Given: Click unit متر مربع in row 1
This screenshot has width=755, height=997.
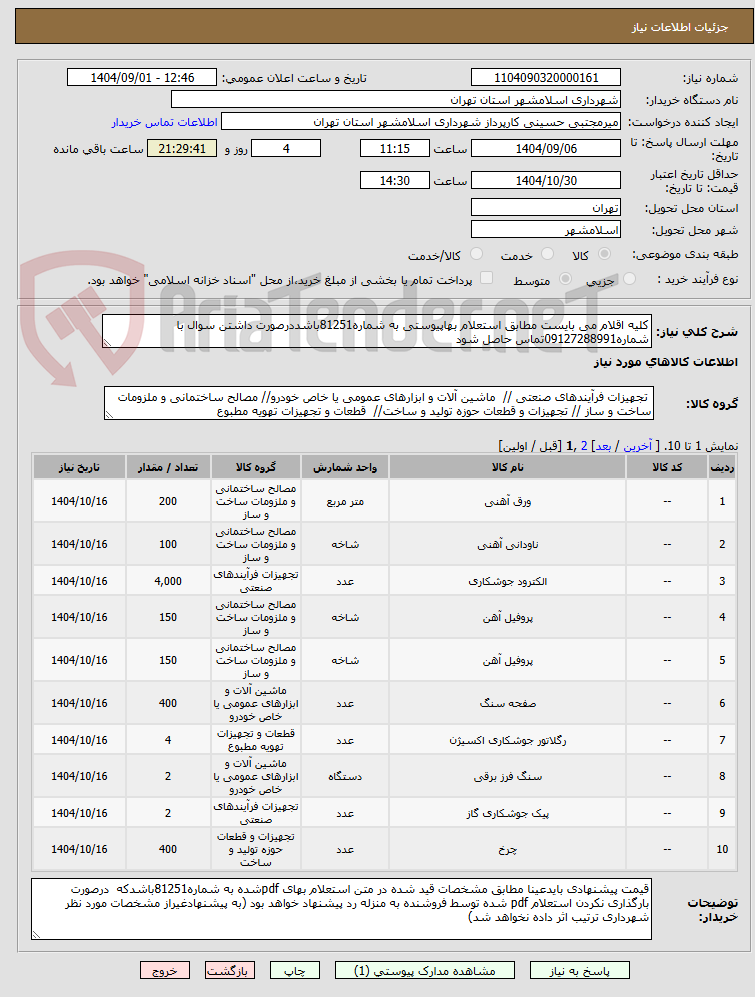Looking at the screenshot, I should click(345, 501).
